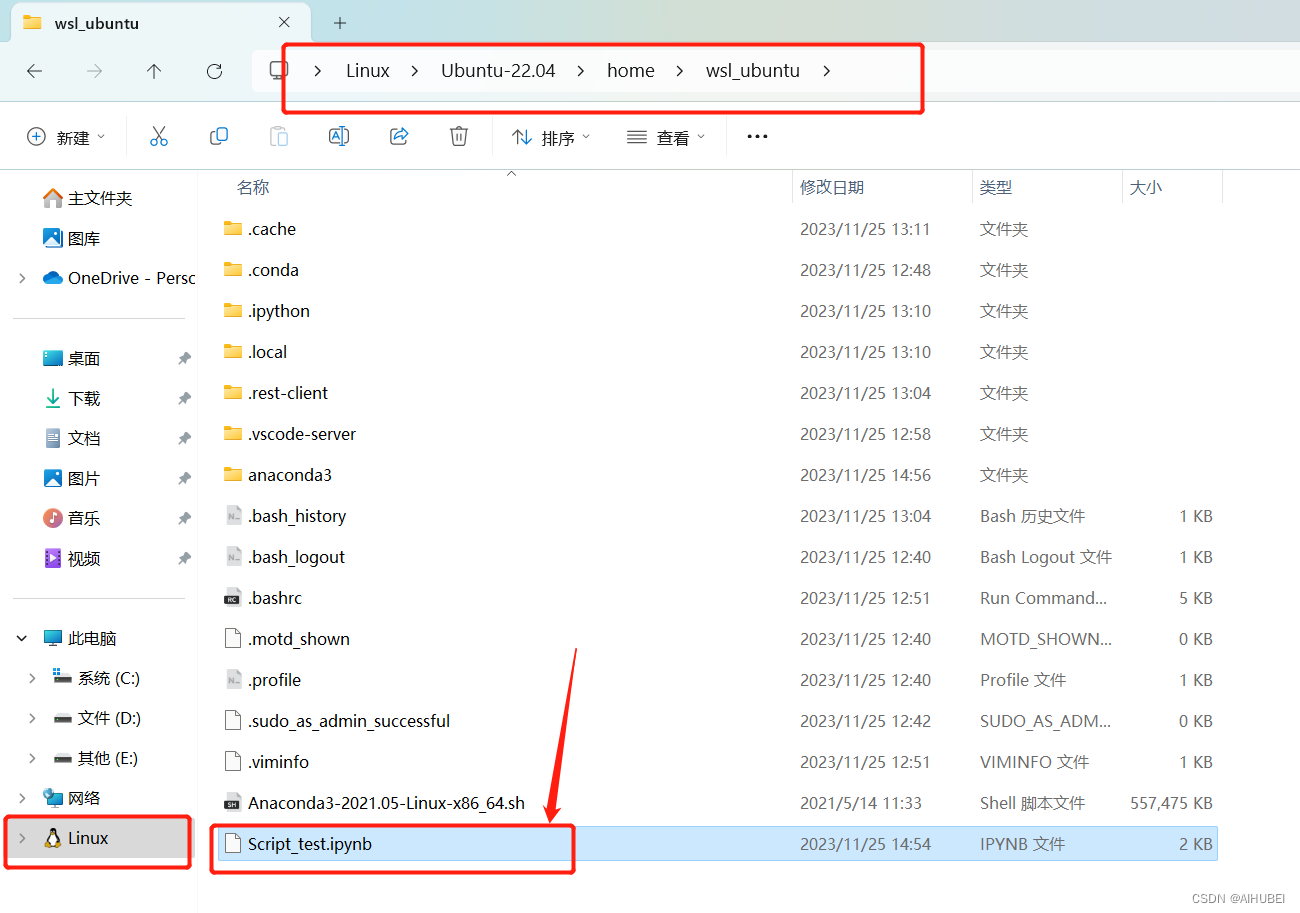
Task: Sort by 大小 column header
Action: [1146, 187]
